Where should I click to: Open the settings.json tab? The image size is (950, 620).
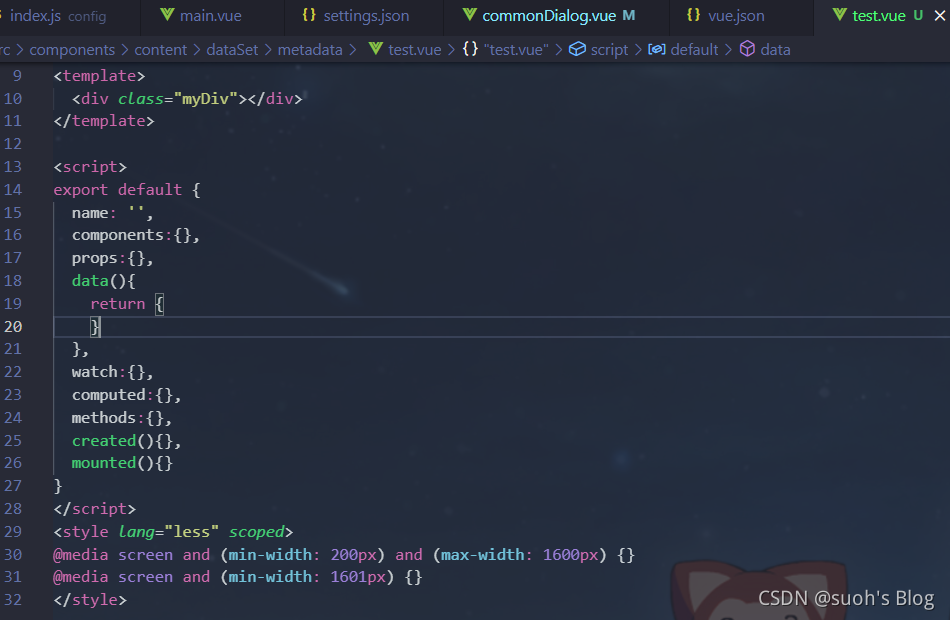pyautogui.click(x=366, y=16)
